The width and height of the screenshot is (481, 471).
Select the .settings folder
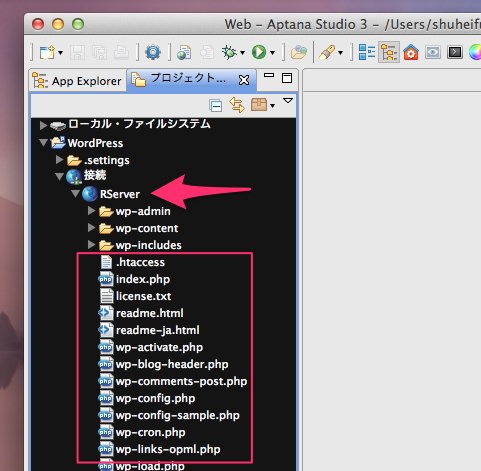point(107,160)
